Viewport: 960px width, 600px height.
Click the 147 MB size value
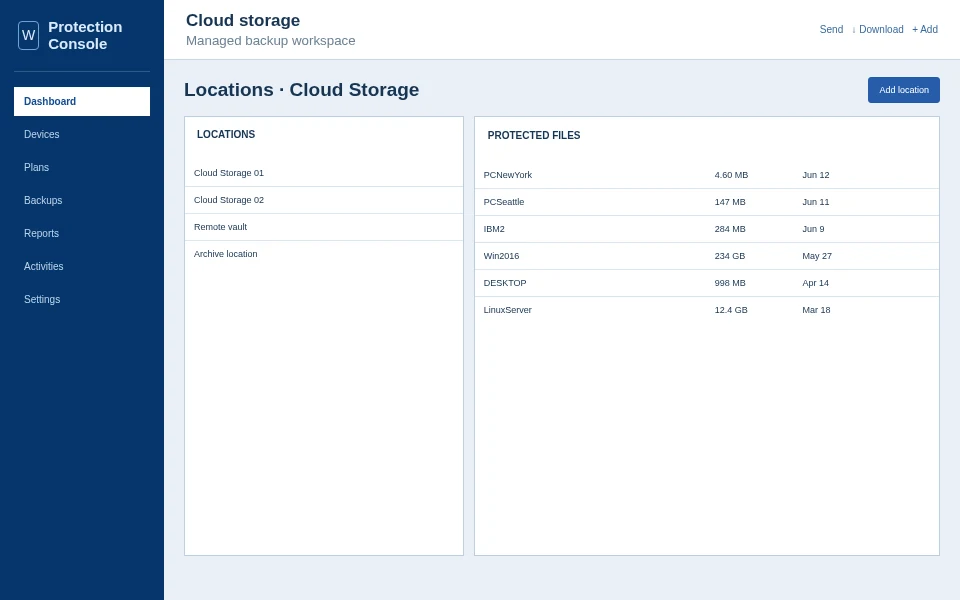[x=730, y=202]
